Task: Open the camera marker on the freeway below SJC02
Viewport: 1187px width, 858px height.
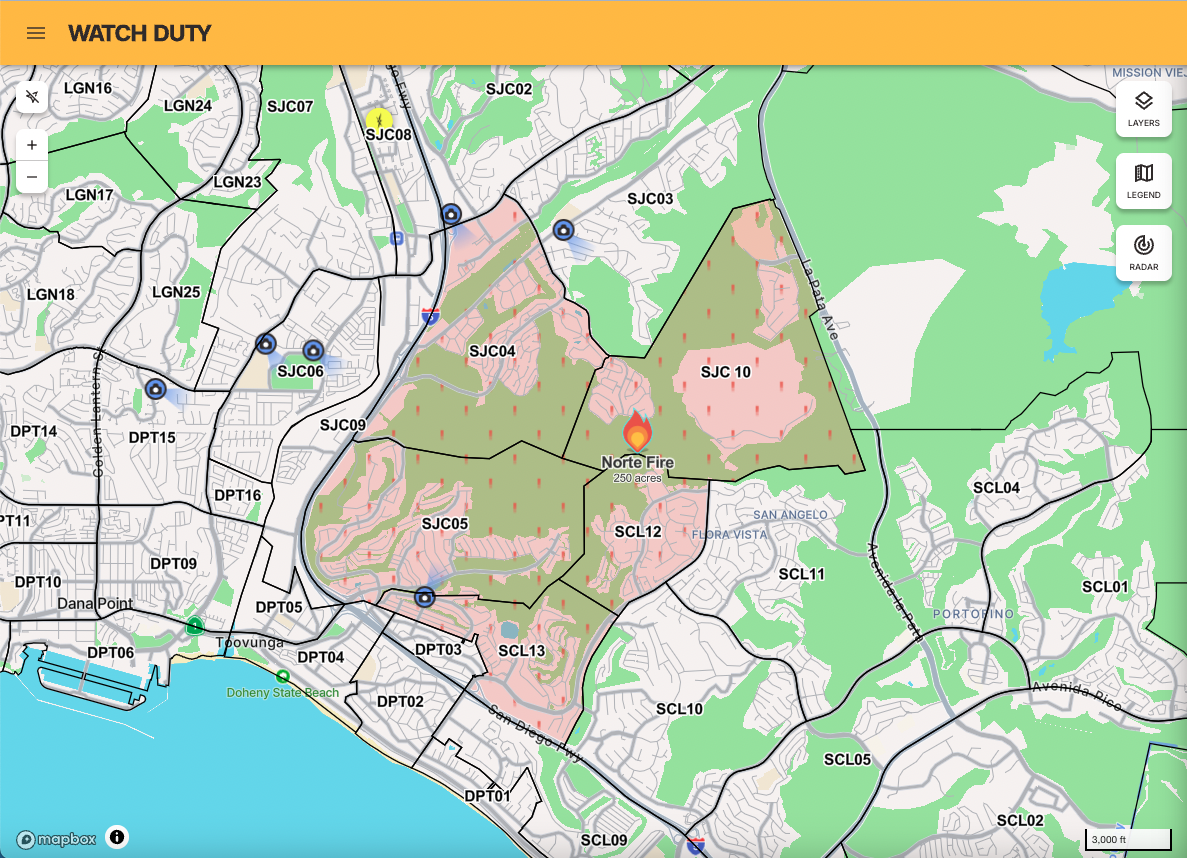Action: [451, 214]
